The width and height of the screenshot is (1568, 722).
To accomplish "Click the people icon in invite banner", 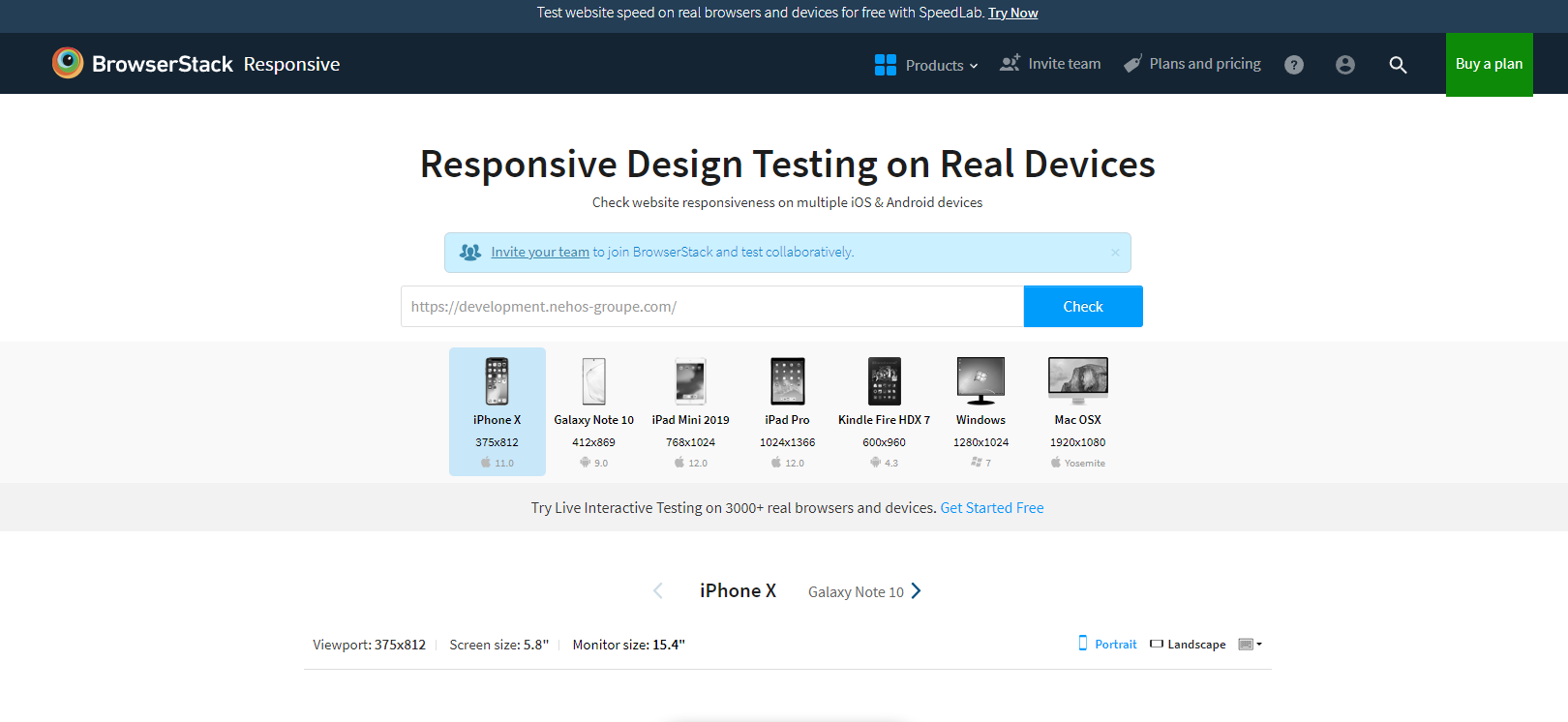I will tap(470, 252).
